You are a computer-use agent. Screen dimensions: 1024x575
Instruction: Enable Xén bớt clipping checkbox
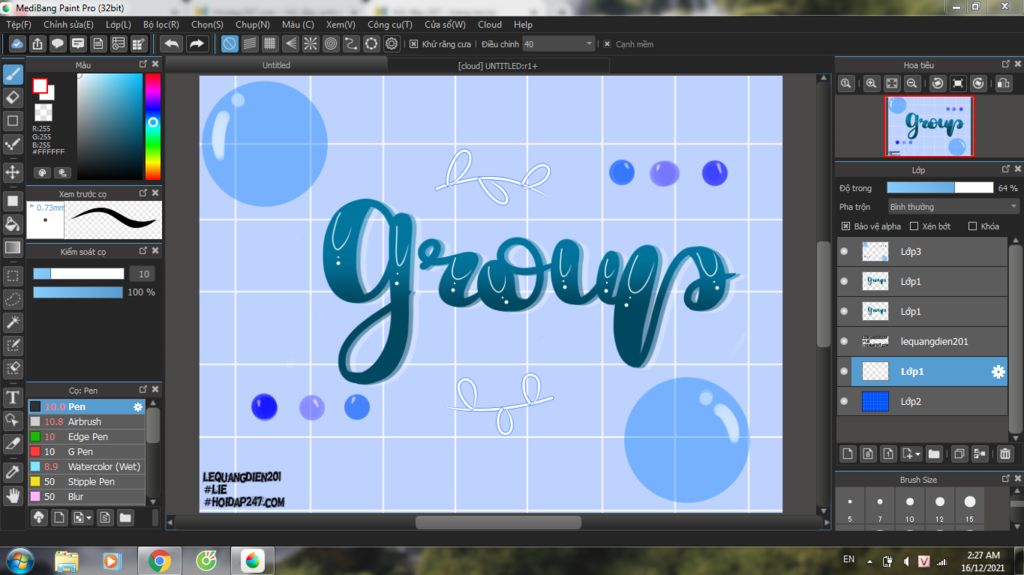pyautogui.click(x=914, y=226)
